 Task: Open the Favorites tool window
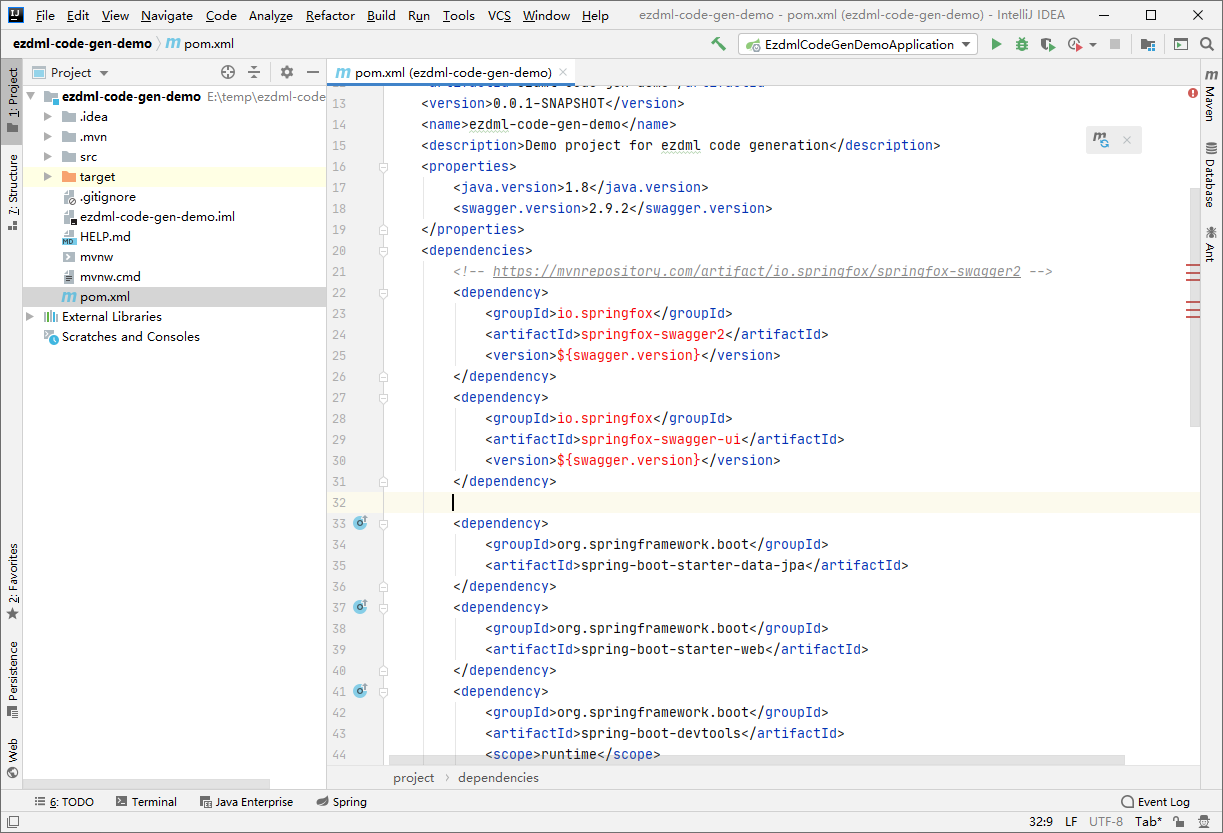(12, 581)
